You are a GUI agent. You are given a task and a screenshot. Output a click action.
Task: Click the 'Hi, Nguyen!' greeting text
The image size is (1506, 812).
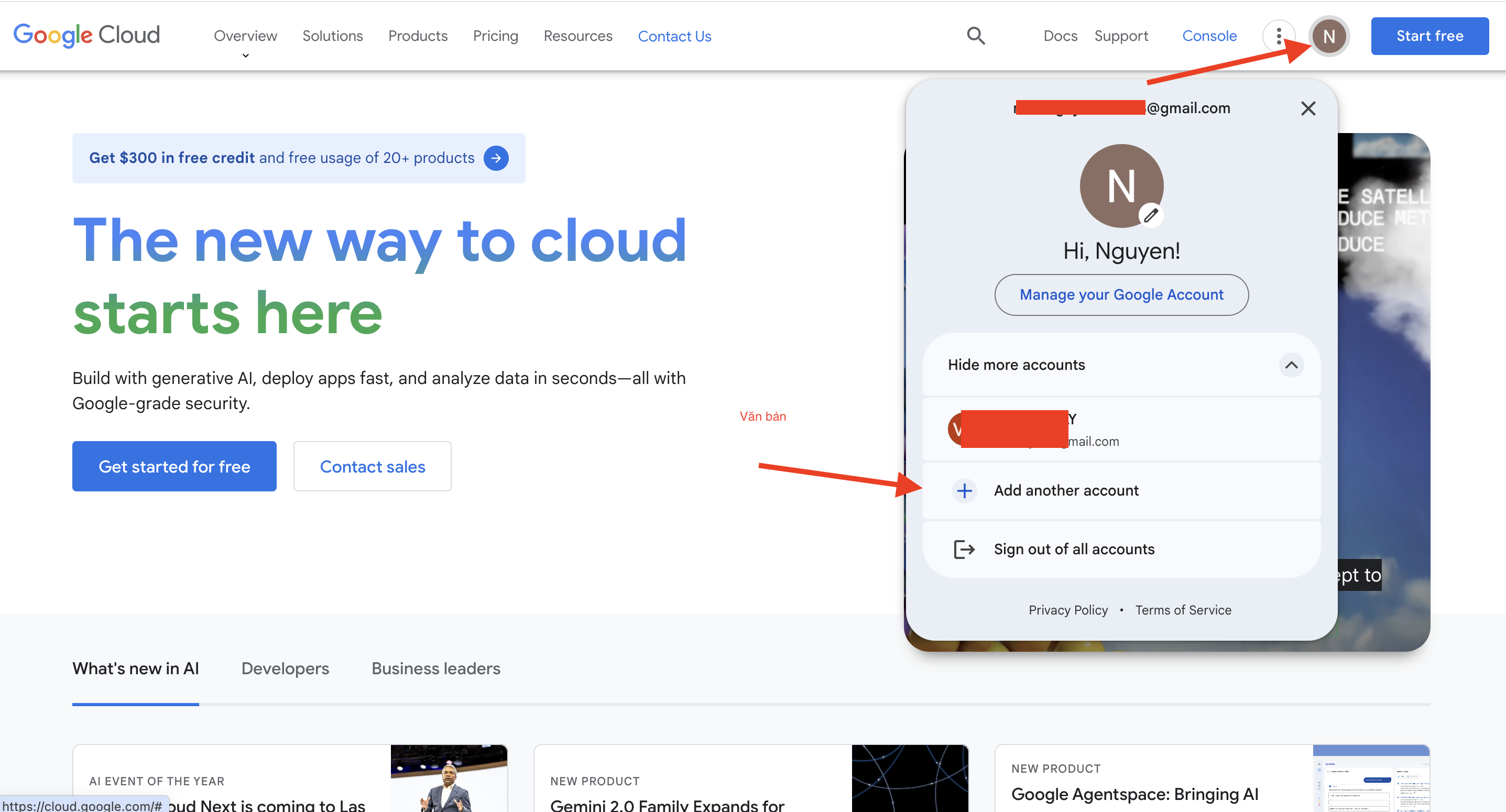tap(1121, 251)
